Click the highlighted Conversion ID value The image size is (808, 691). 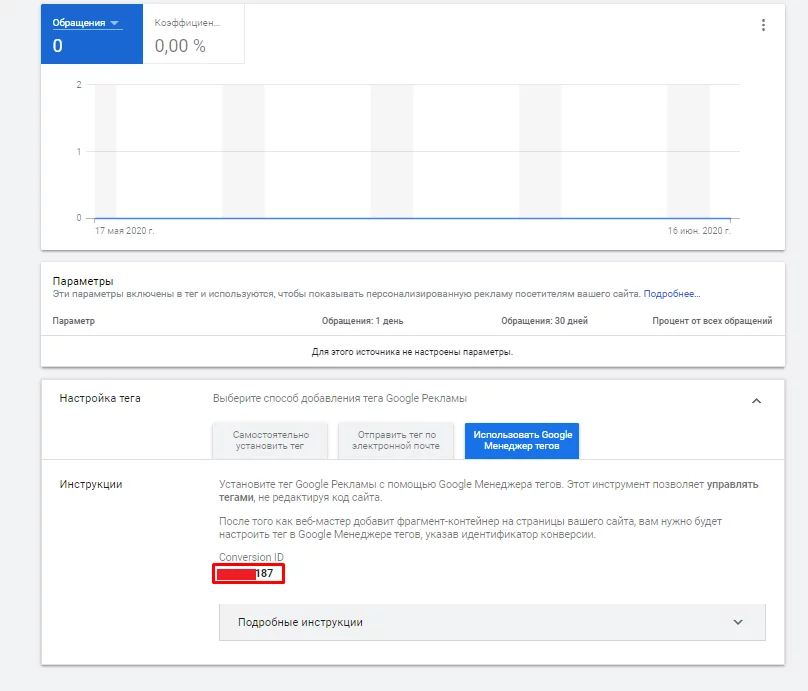[x=248, y=574]
